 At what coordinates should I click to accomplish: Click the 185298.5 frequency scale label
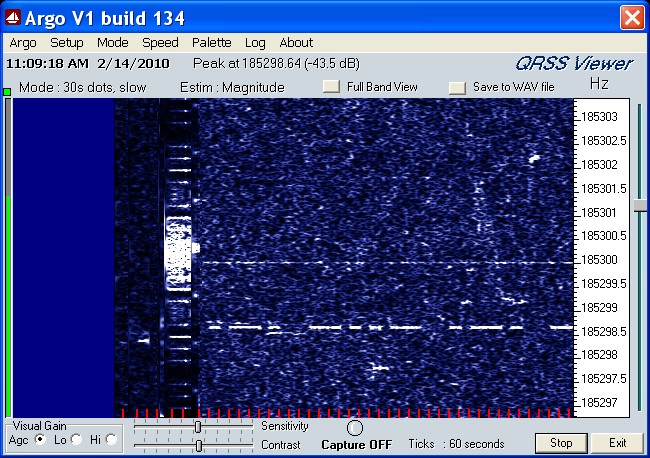[x=604, y=332]
